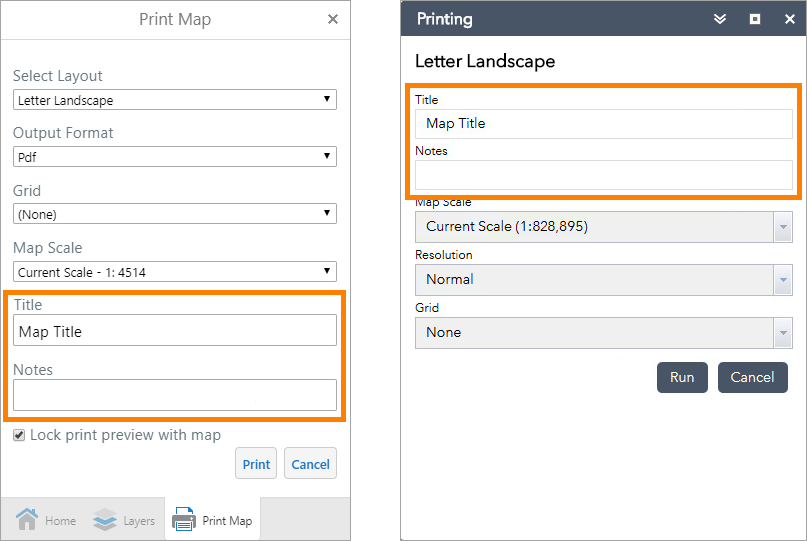Click into left panel Notes field
This screenshot has height=541, width=807.
[175, 395]
